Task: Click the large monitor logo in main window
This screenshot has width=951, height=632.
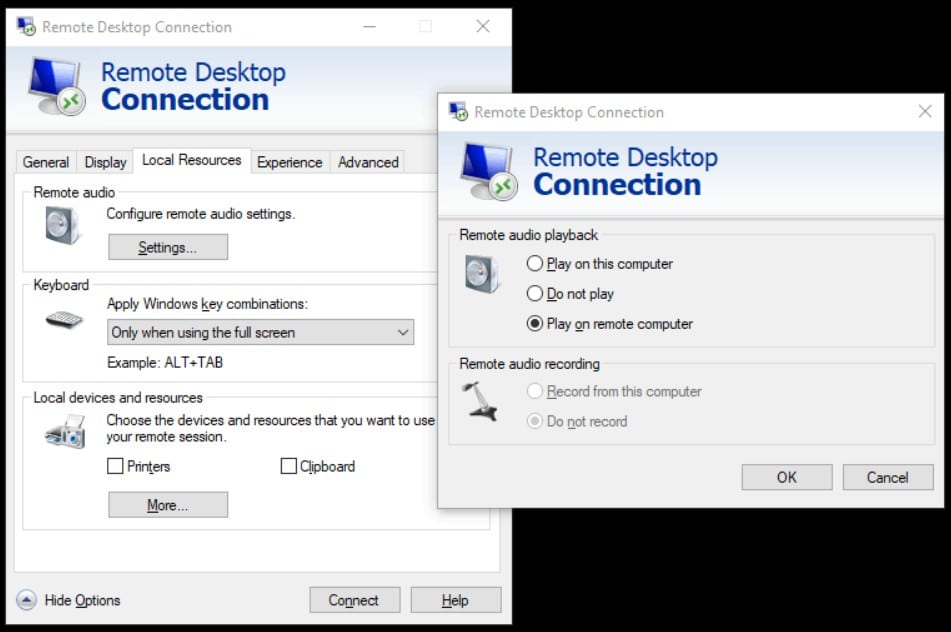Action: point(57,86)
